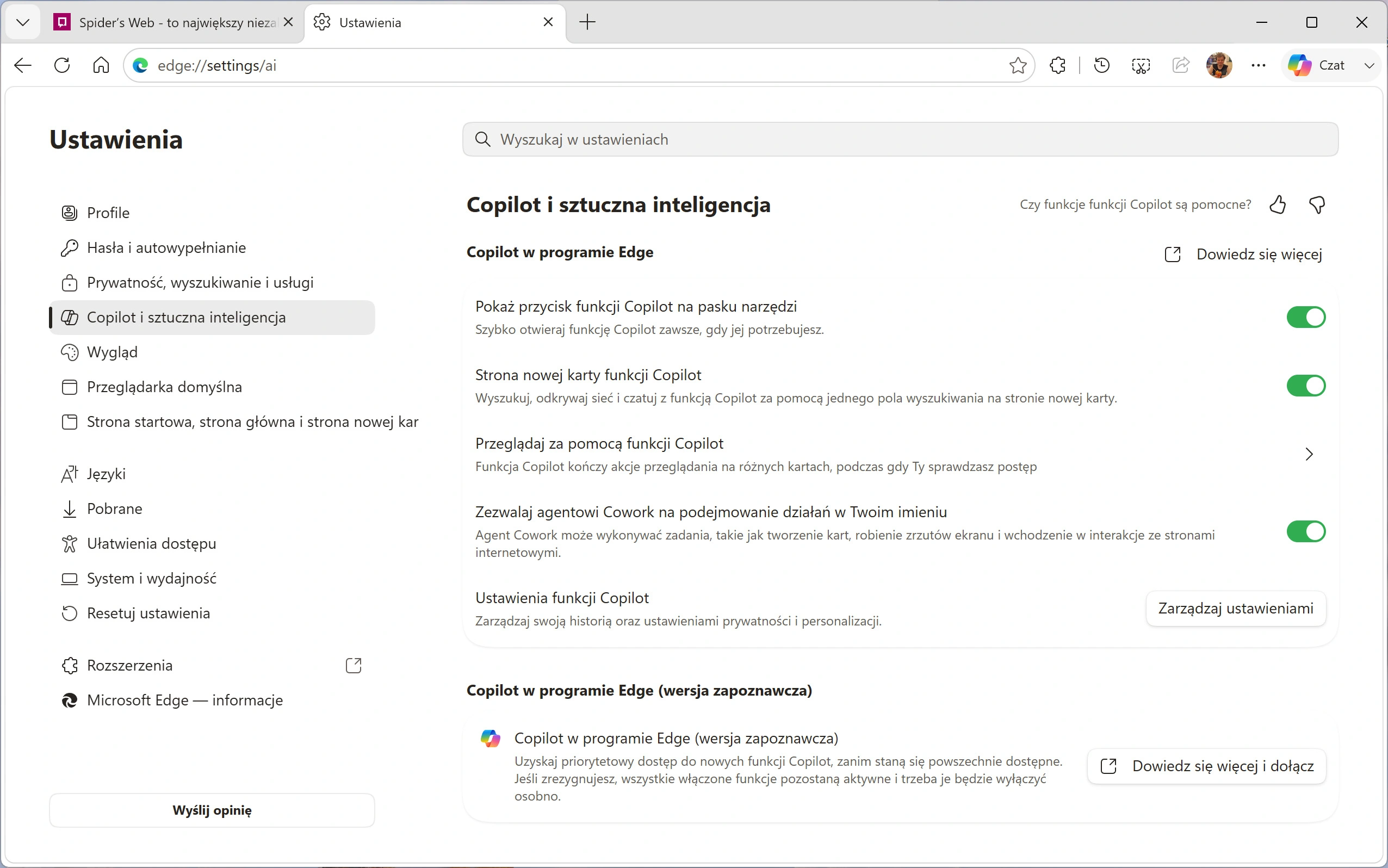Screen dimensions: 1388x868
Task: Open Prywatność, wyszukiwanie i usługi section
Action: point(211,282)
